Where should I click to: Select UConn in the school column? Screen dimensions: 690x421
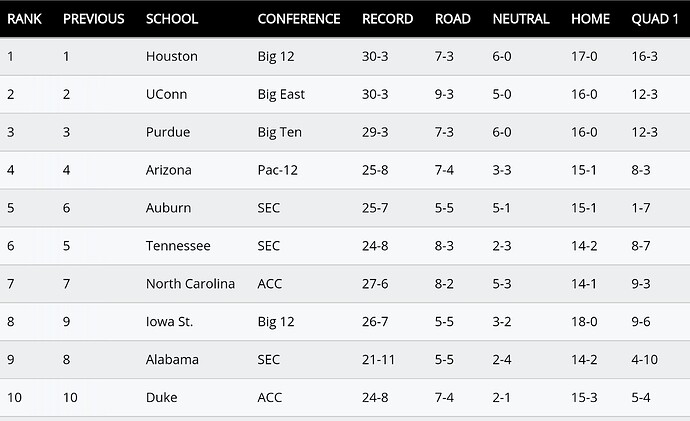(x=166, y=94)
